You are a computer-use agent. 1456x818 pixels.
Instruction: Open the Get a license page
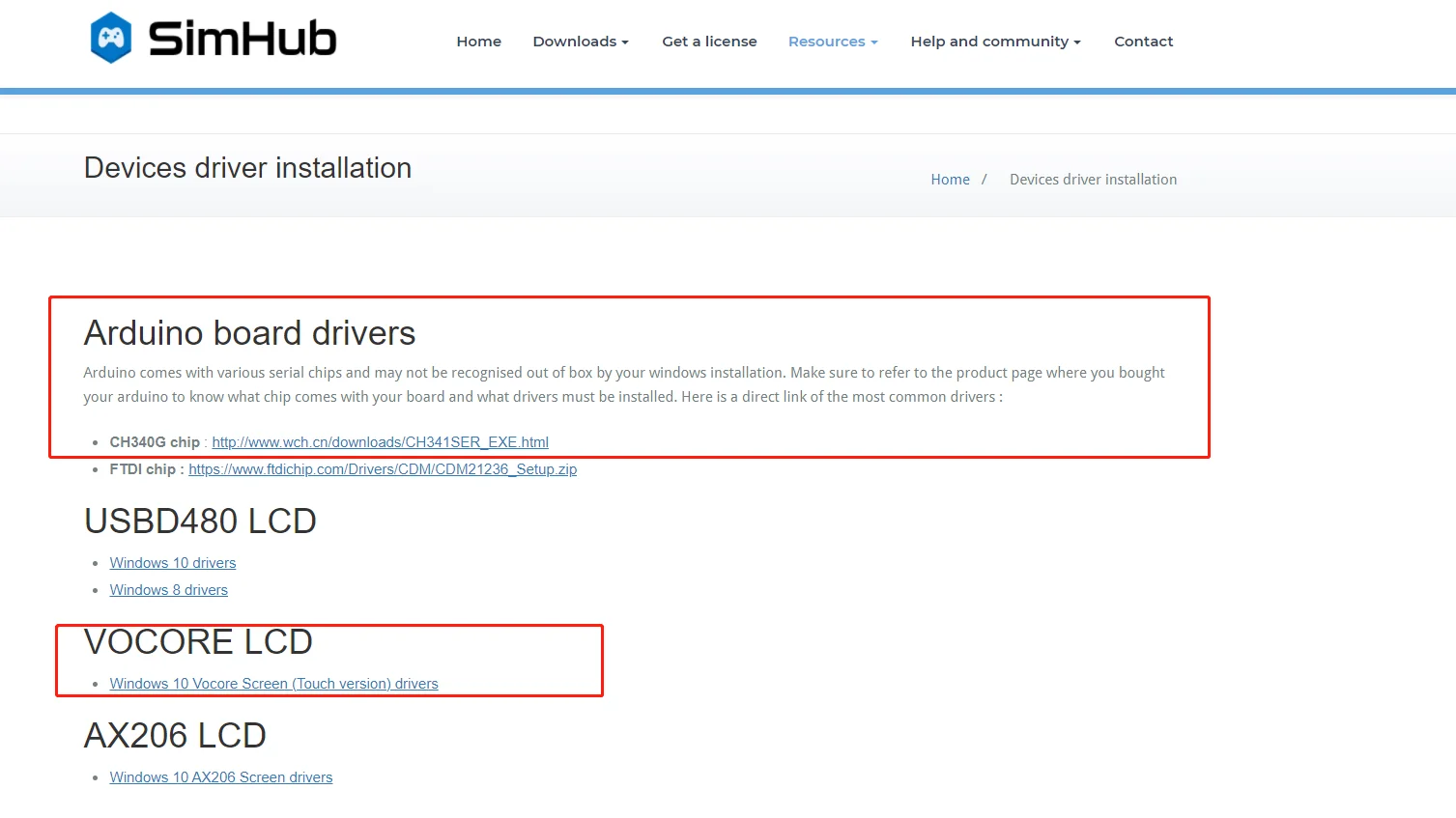click(709, 42)
